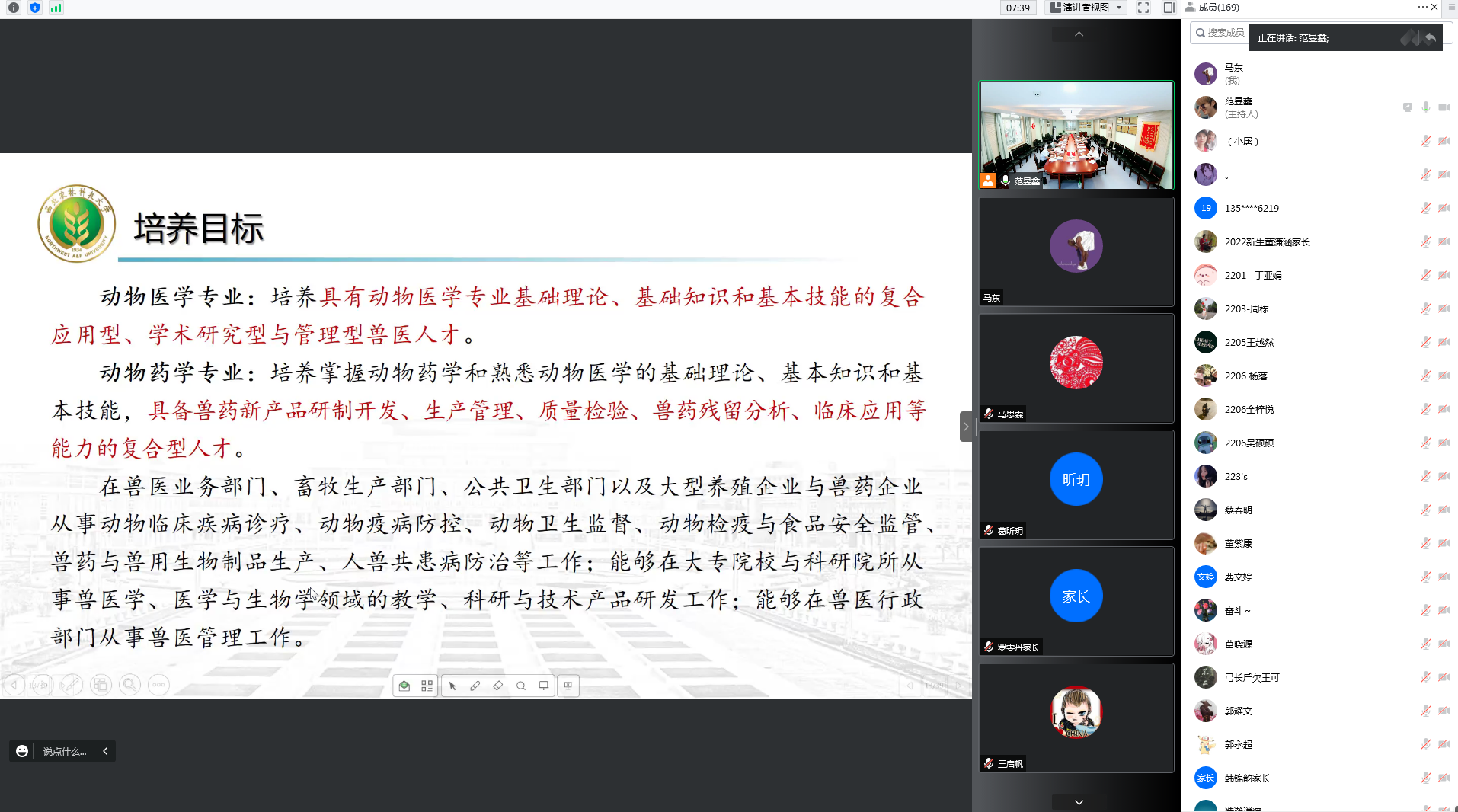
Task: Select the arrow pointer tool
Action: tap(453, 686)
